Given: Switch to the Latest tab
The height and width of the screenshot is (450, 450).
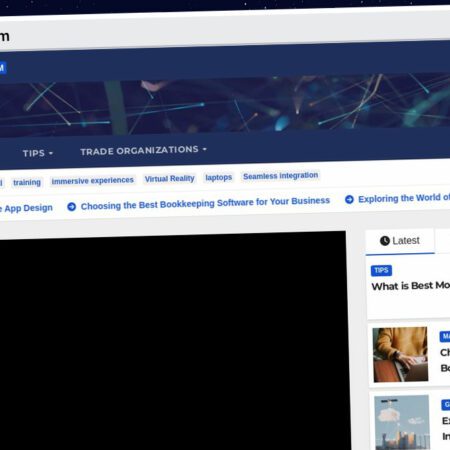Looking at the screenshot, I should (400, 241).
